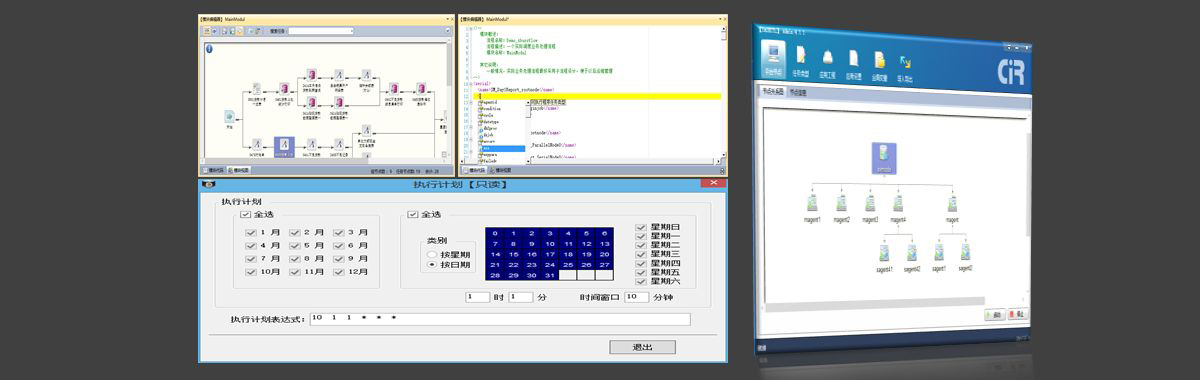Select the magent node icon
Viewport: 1200px width, 380px height.
[952, 203]
